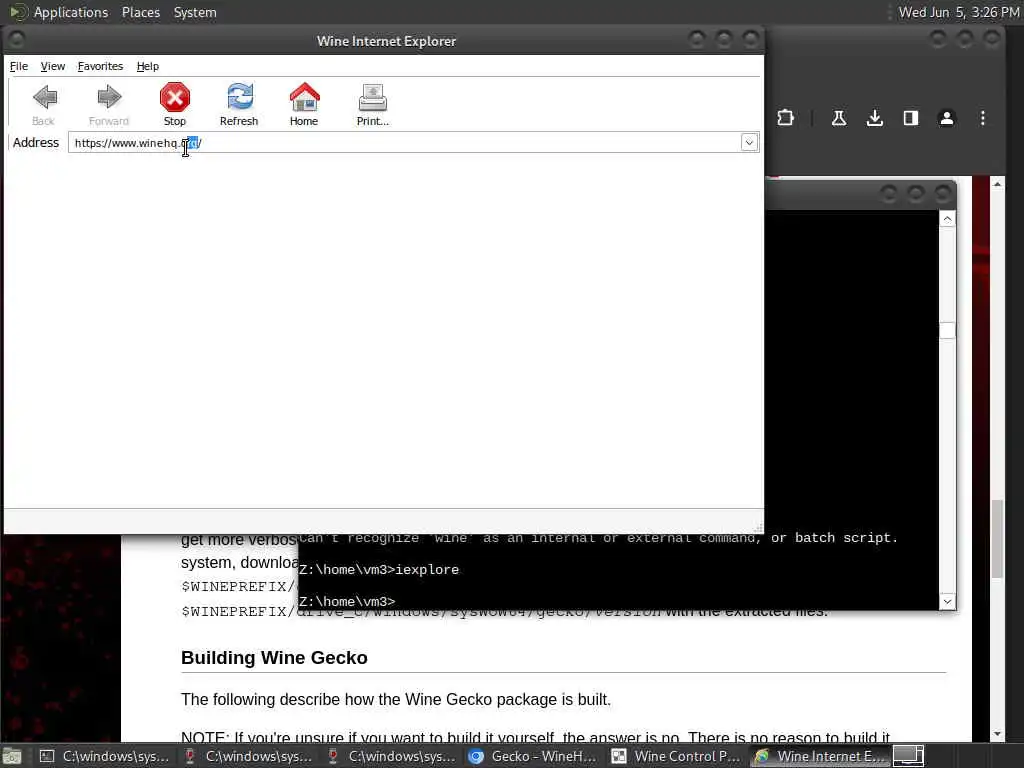
Task: Switch to third C:\windows\sys... taskbar window
Action: [x=391, y=756]
